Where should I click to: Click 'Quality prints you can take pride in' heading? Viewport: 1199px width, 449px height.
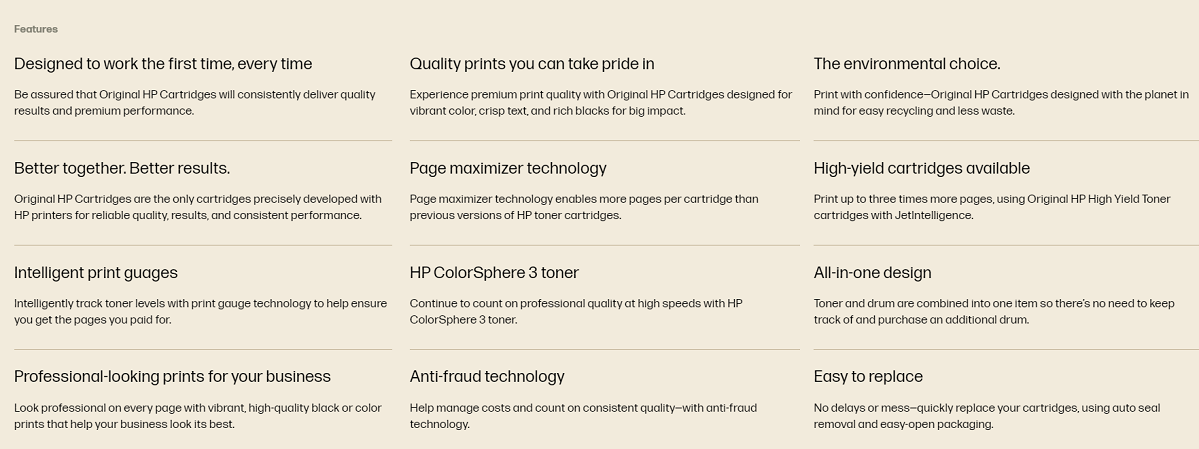(x=532, y=64)
